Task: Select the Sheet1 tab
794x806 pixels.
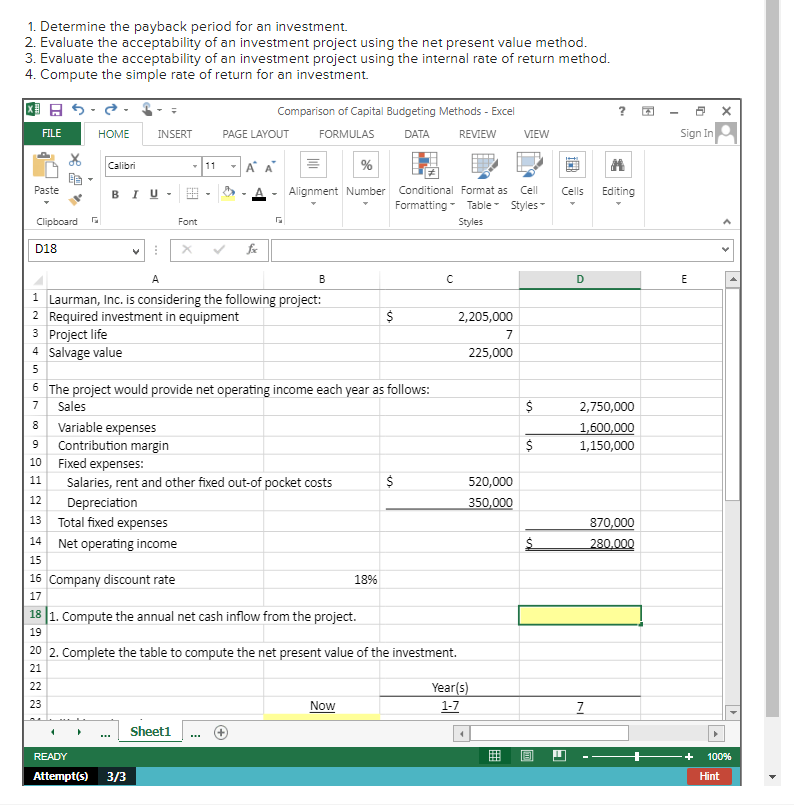Action: (x=150, y=731)
